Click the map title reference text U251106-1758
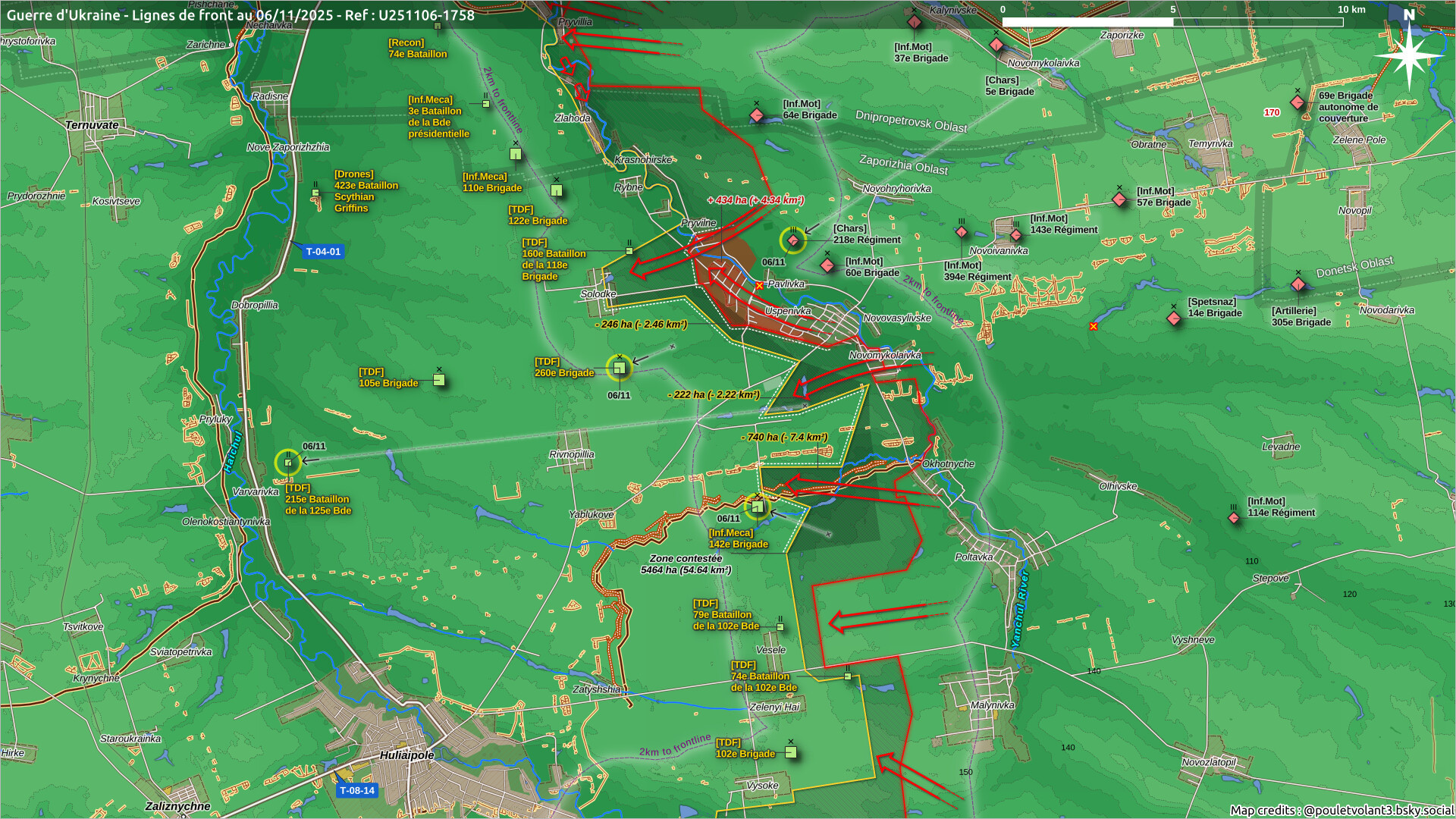Viewport: 1456px width, 819px height. [x=426, y=15]
